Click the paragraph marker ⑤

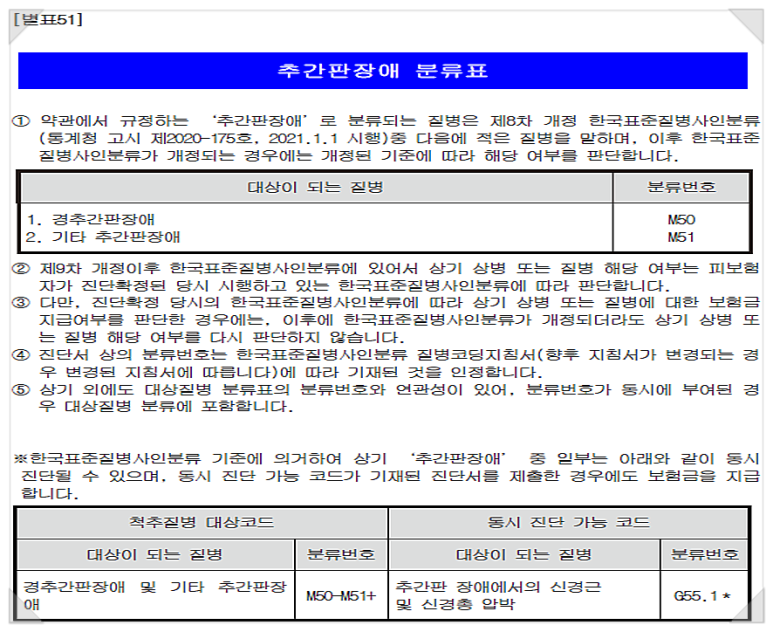[x=21, y=390]
